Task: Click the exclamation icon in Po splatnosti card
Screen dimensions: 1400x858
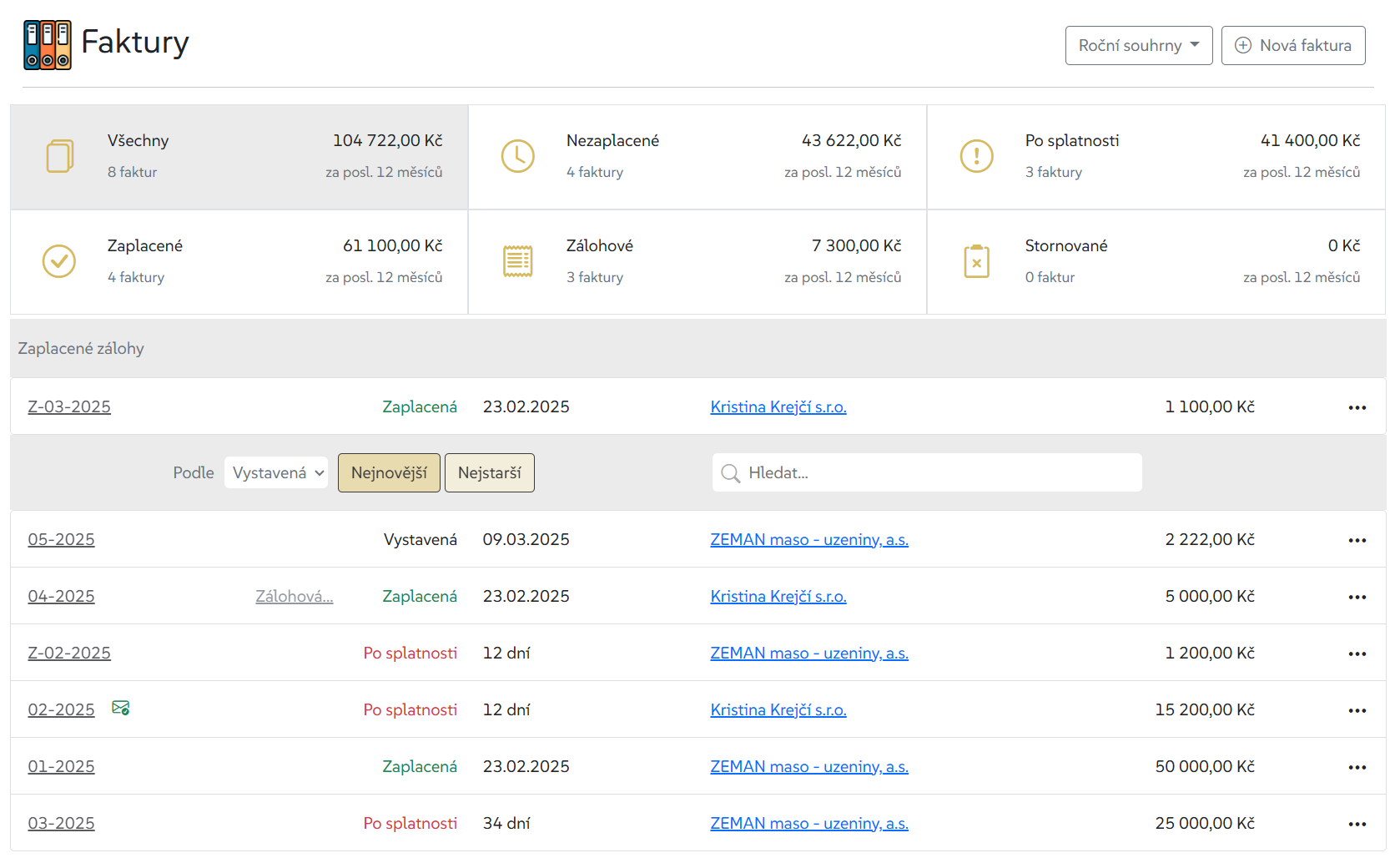Action: pyautogui.click(x=976, y=156)
